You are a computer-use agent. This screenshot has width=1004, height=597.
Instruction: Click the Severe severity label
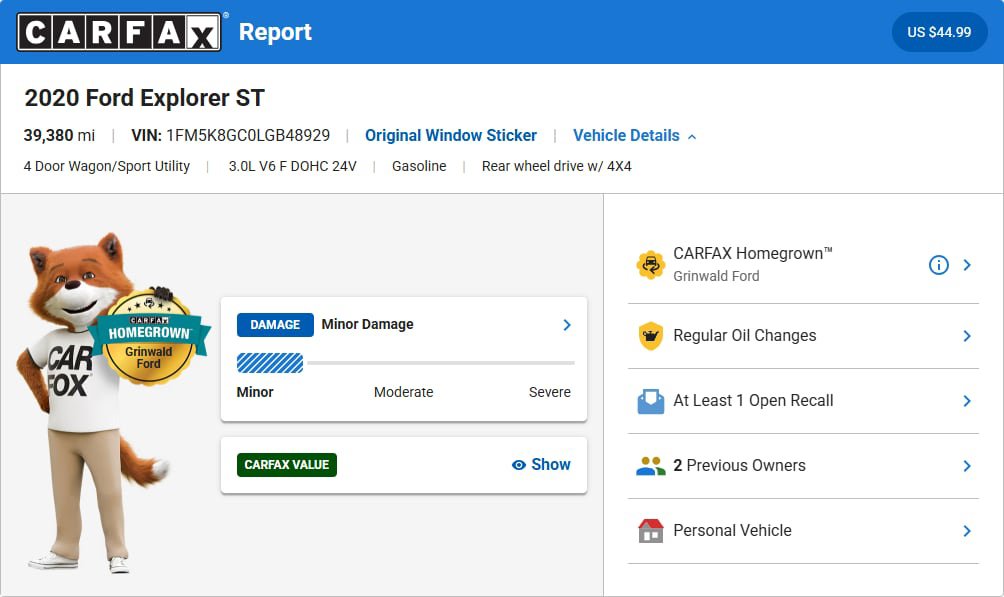549,392
